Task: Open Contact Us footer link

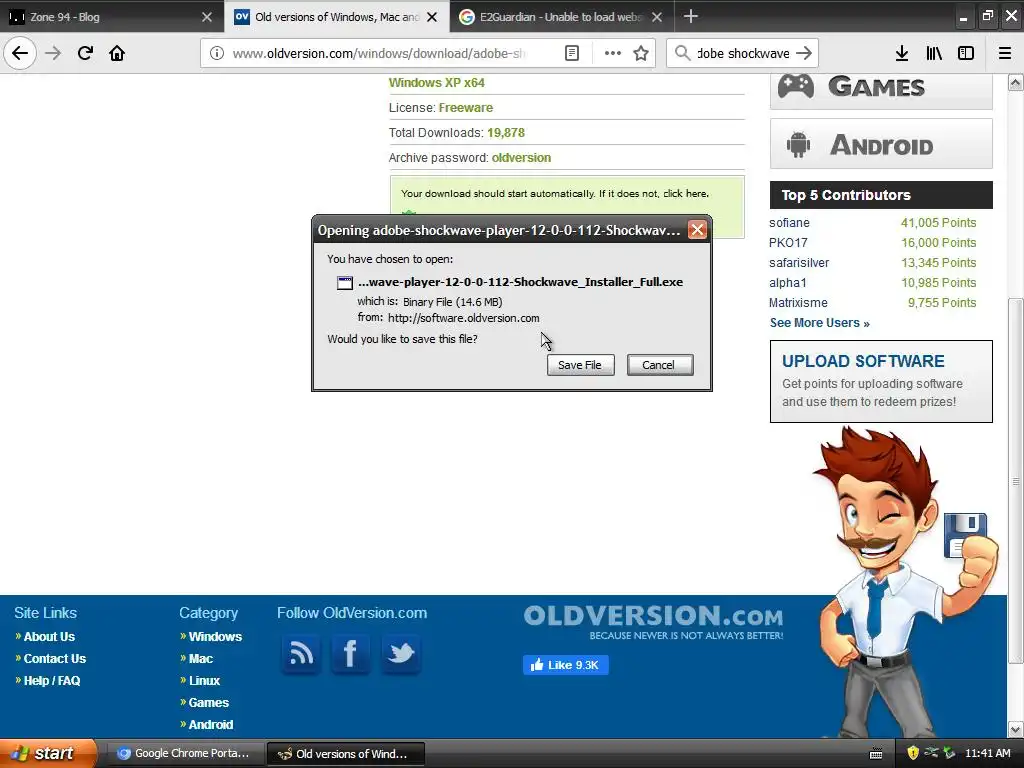Action: click(55, 659)
